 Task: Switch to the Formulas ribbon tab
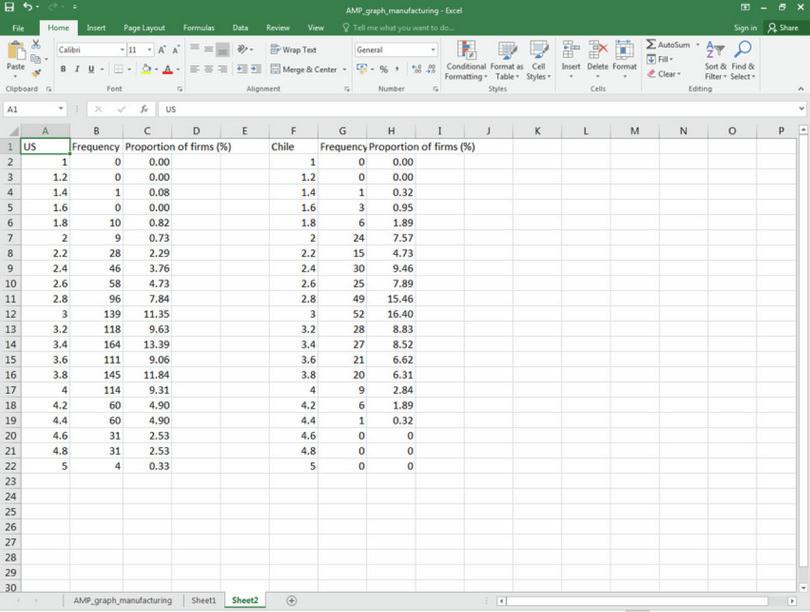pyautogui.click(x=197, y=28)
